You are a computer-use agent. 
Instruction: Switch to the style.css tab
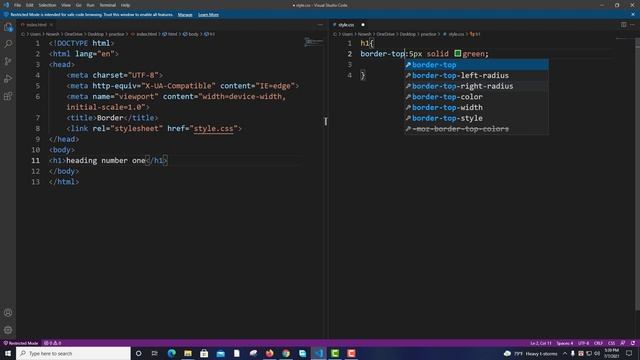346,25
